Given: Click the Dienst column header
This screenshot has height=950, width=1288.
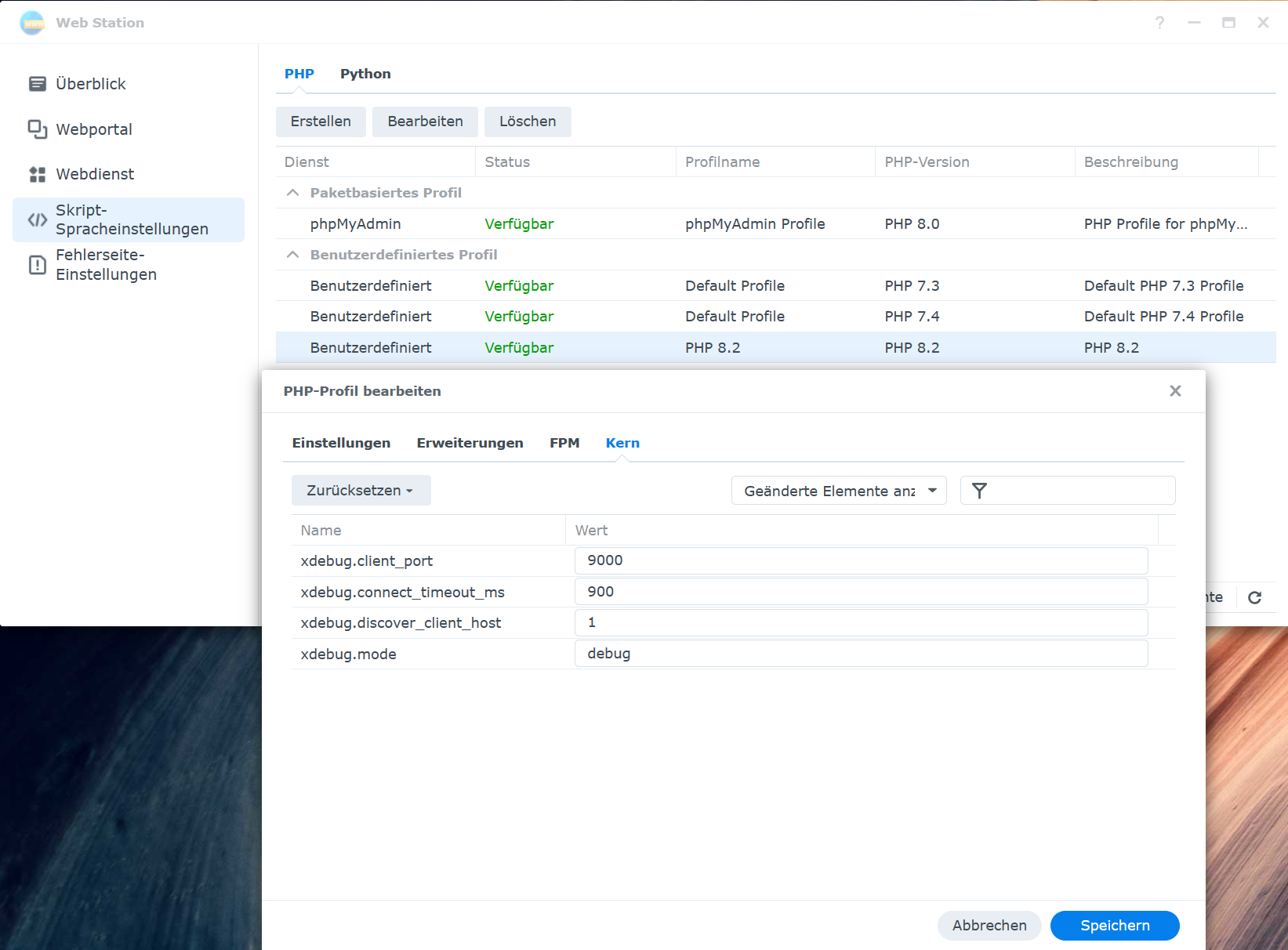Looking at the screenshot, I should coord(376,162).
